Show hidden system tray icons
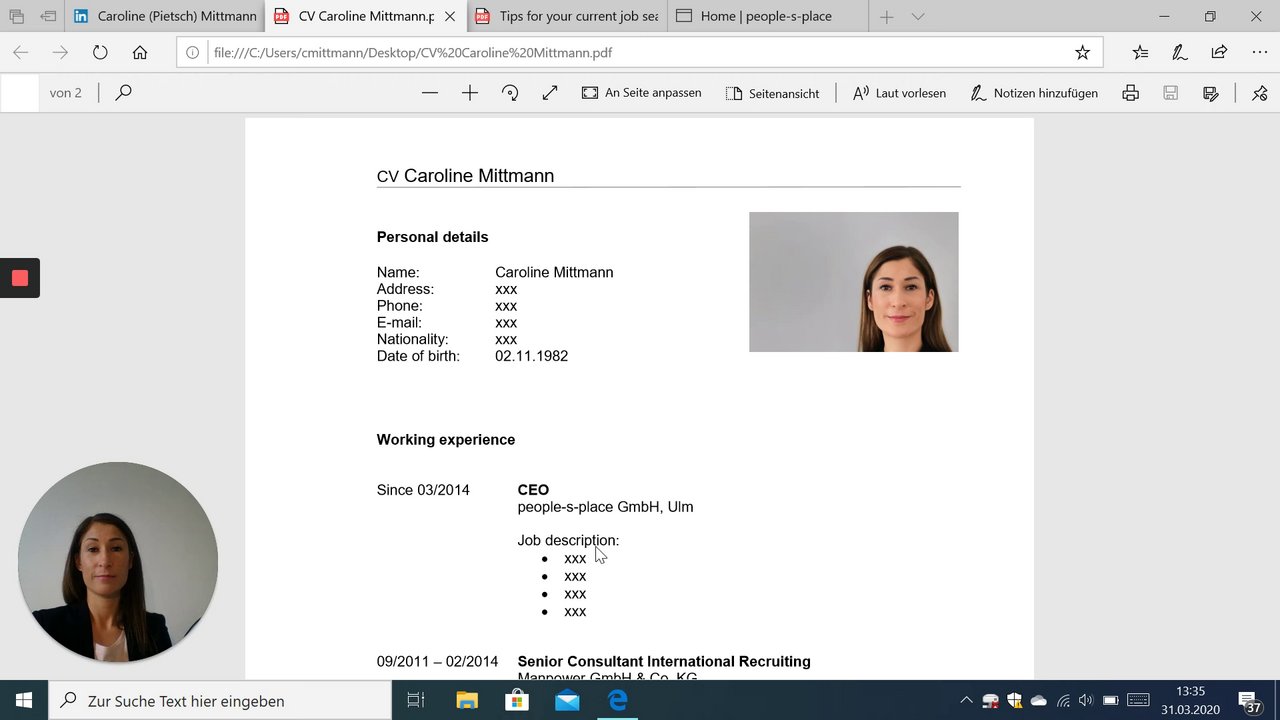 point(966,701)
